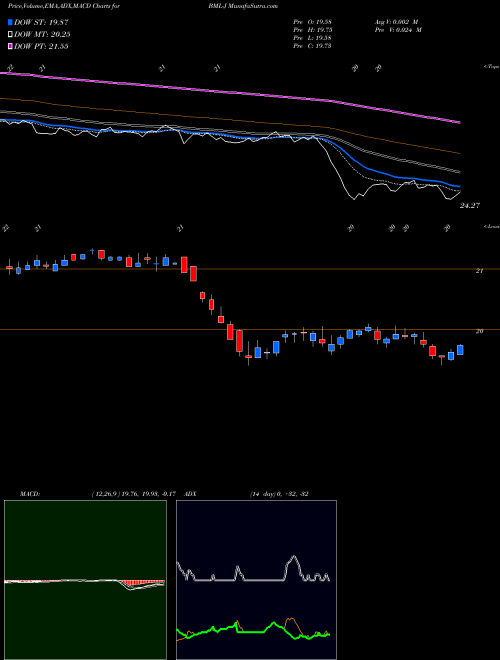
Task: Click the 'Avg V: 0.002 M' volume text
Action: pyautogui.click(x=398, y=21)
